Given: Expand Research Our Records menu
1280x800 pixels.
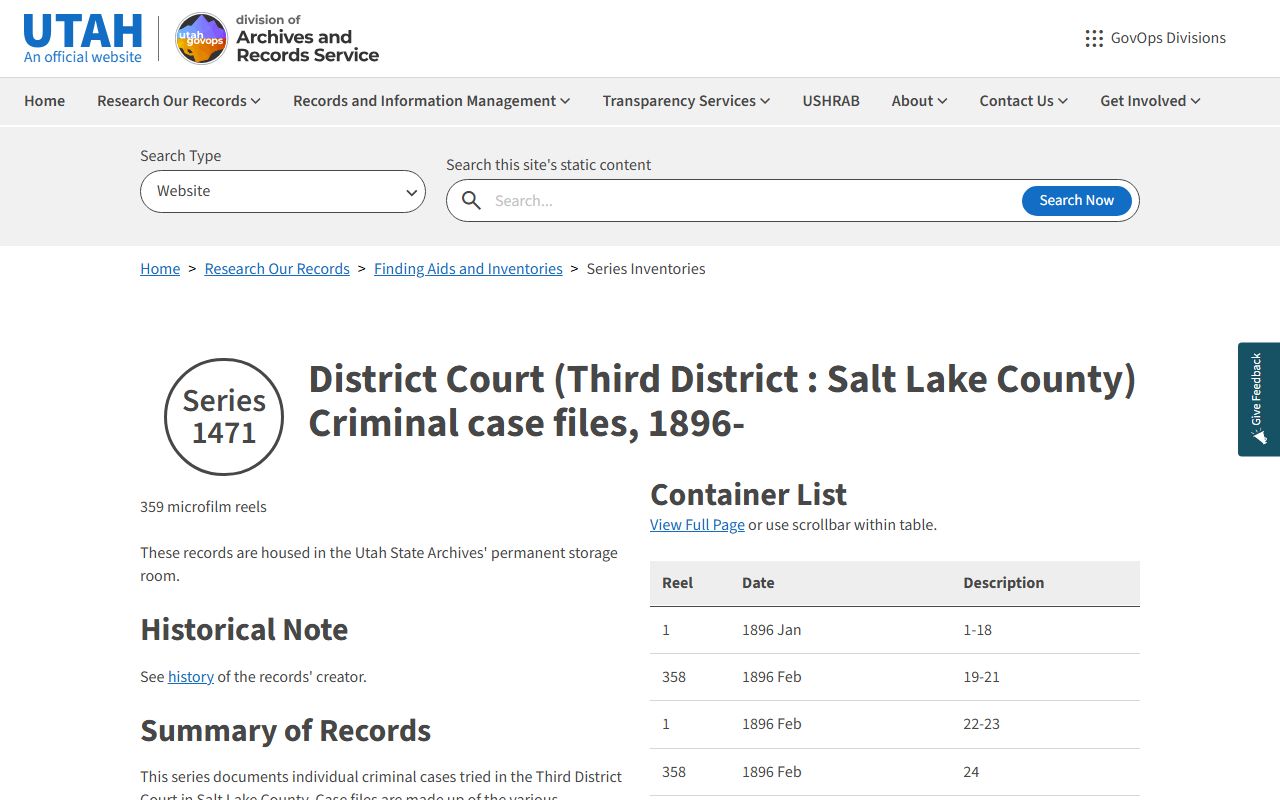Looking at the screenshot, I should [x=179, y=101].
